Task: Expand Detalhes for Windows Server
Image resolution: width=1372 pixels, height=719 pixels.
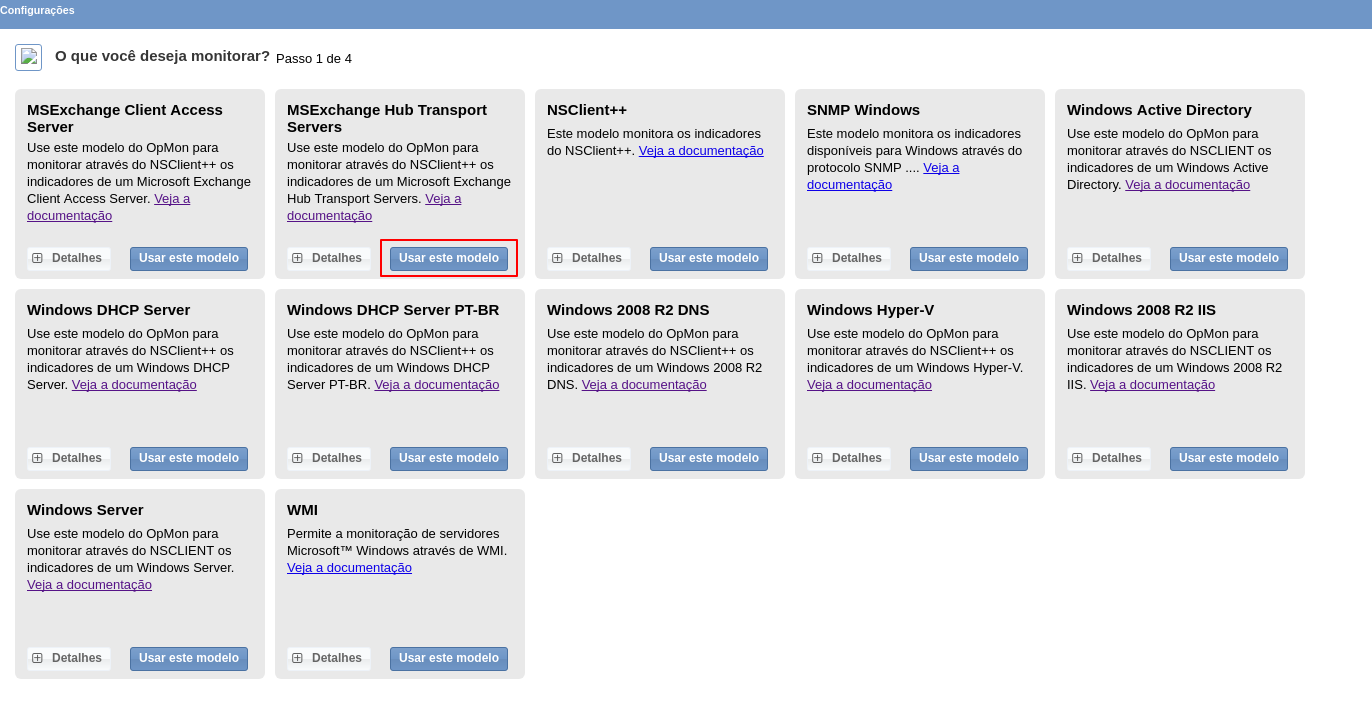Action: (69, 659)
